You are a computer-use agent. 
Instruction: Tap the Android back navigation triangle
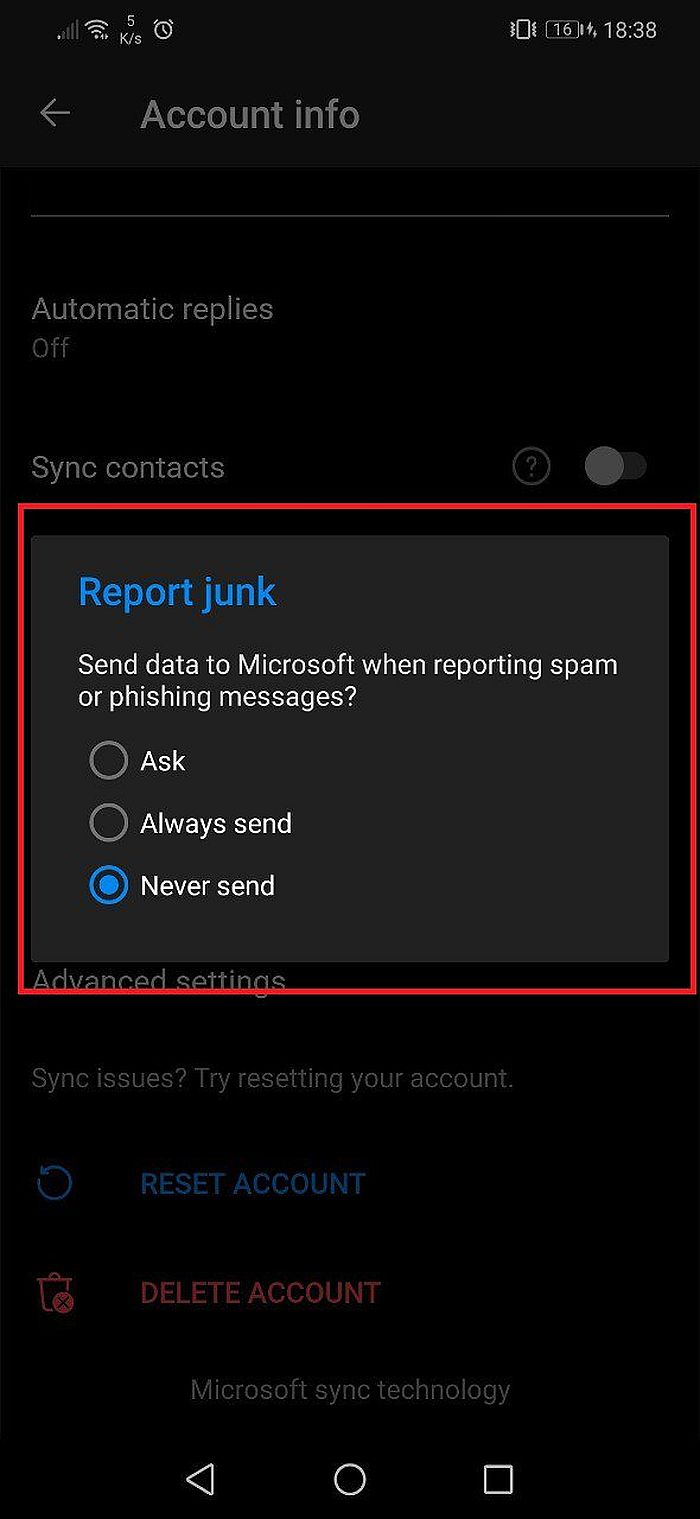click(x=201, y=1478)
